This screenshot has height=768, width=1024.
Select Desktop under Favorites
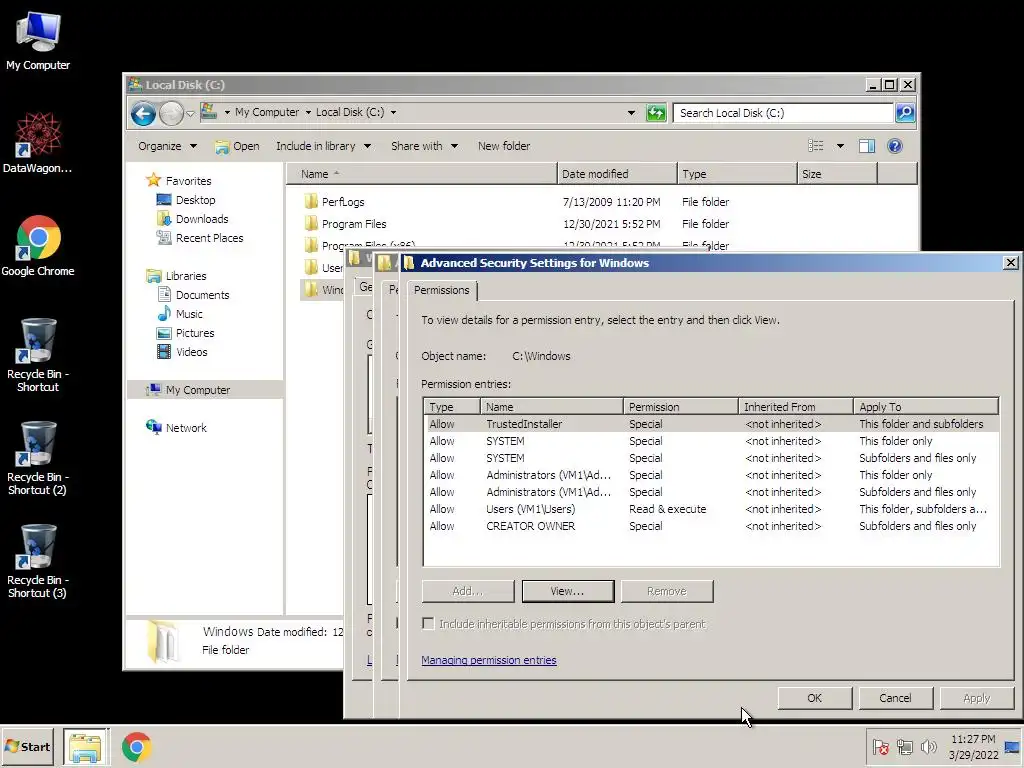(x=186, y=200)
